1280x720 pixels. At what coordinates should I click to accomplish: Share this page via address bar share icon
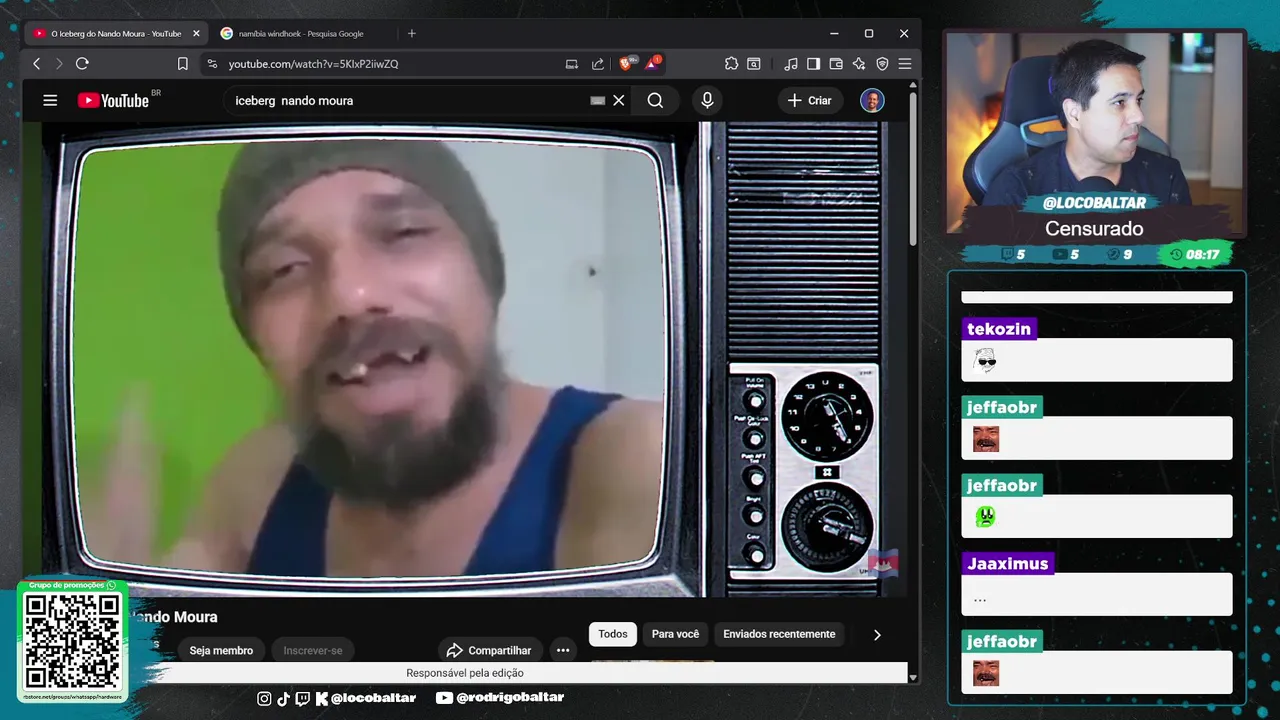(598, 64)
